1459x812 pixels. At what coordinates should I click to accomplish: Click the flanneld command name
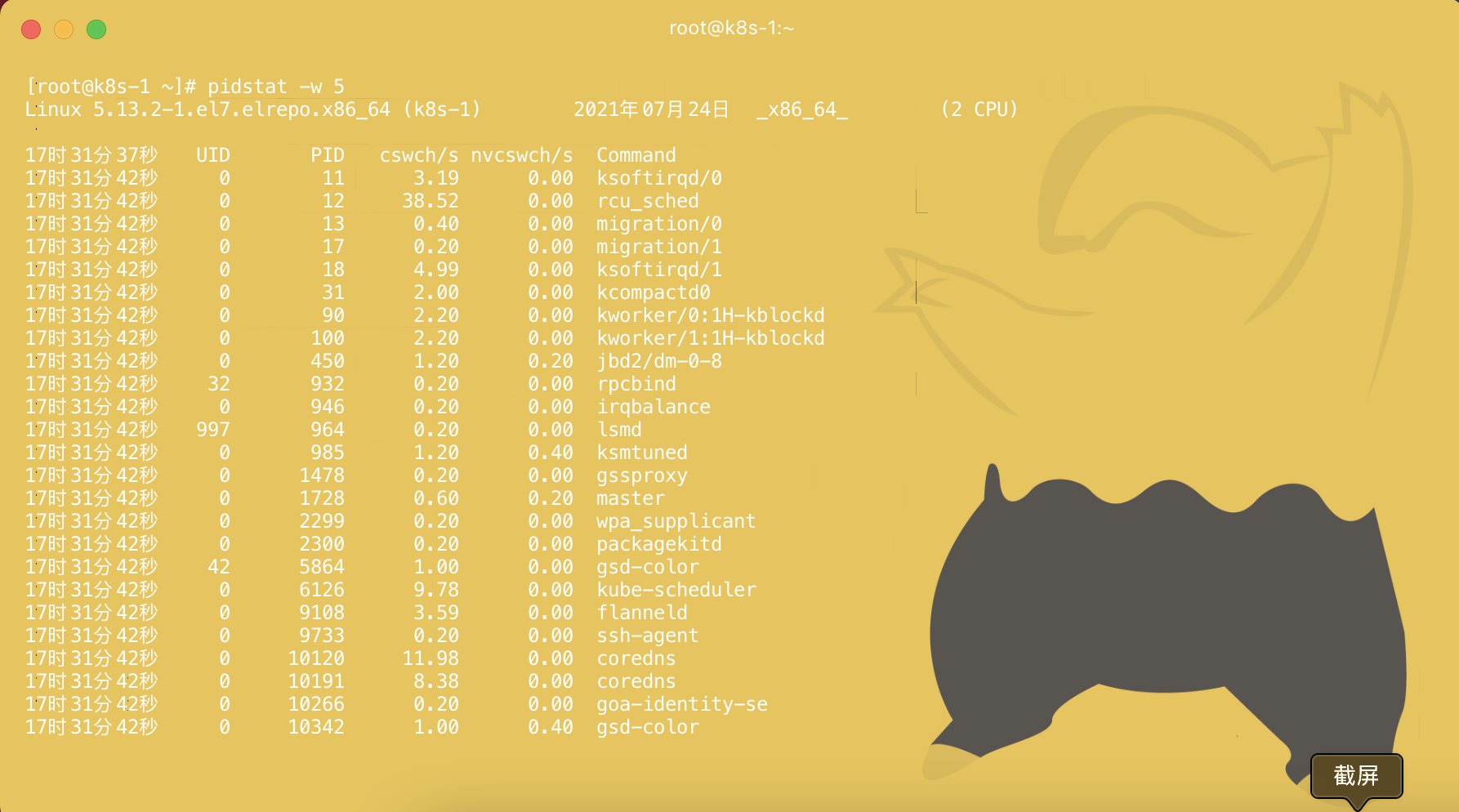642,613
